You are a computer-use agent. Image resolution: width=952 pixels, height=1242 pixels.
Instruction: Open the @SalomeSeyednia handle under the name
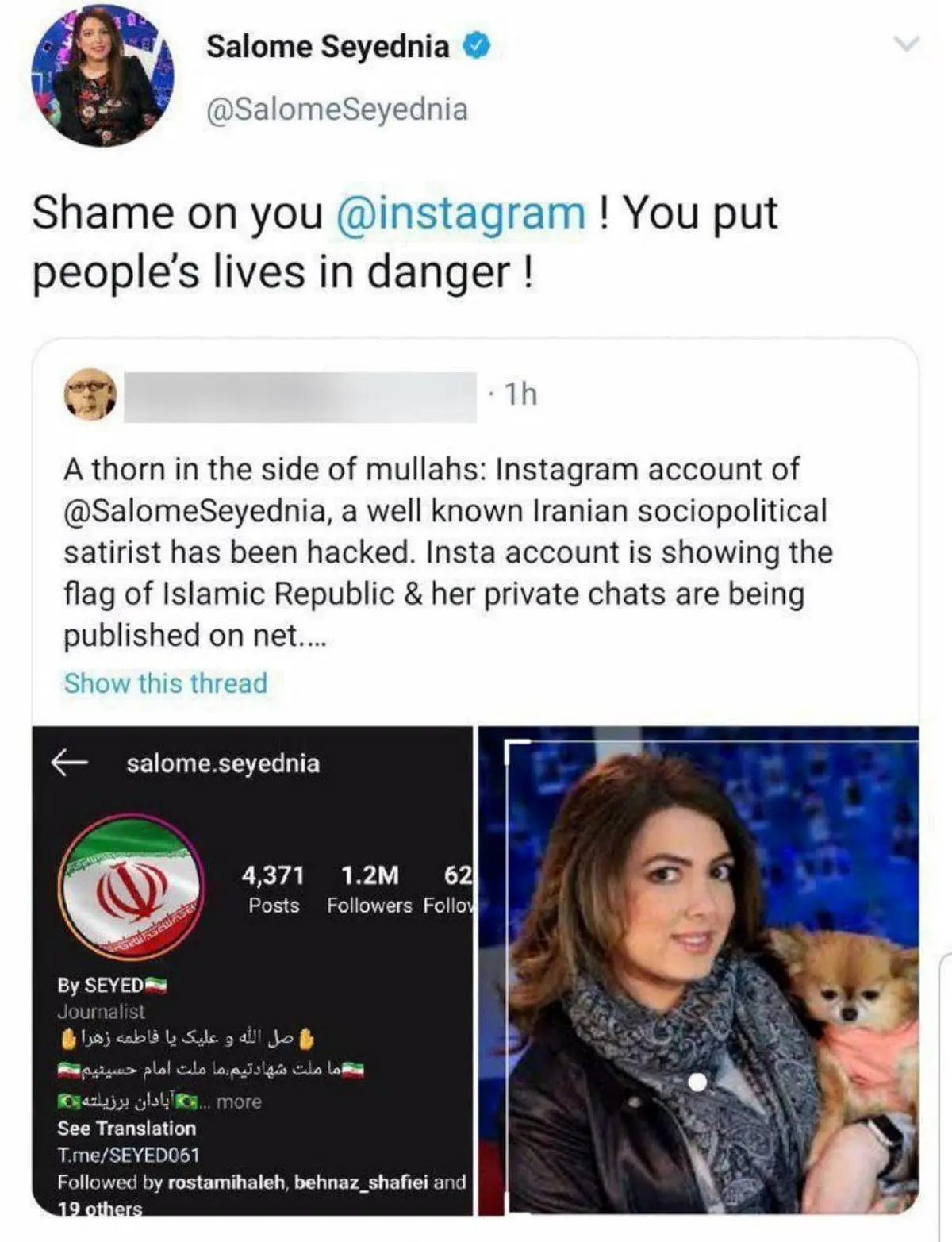[336, 110]
